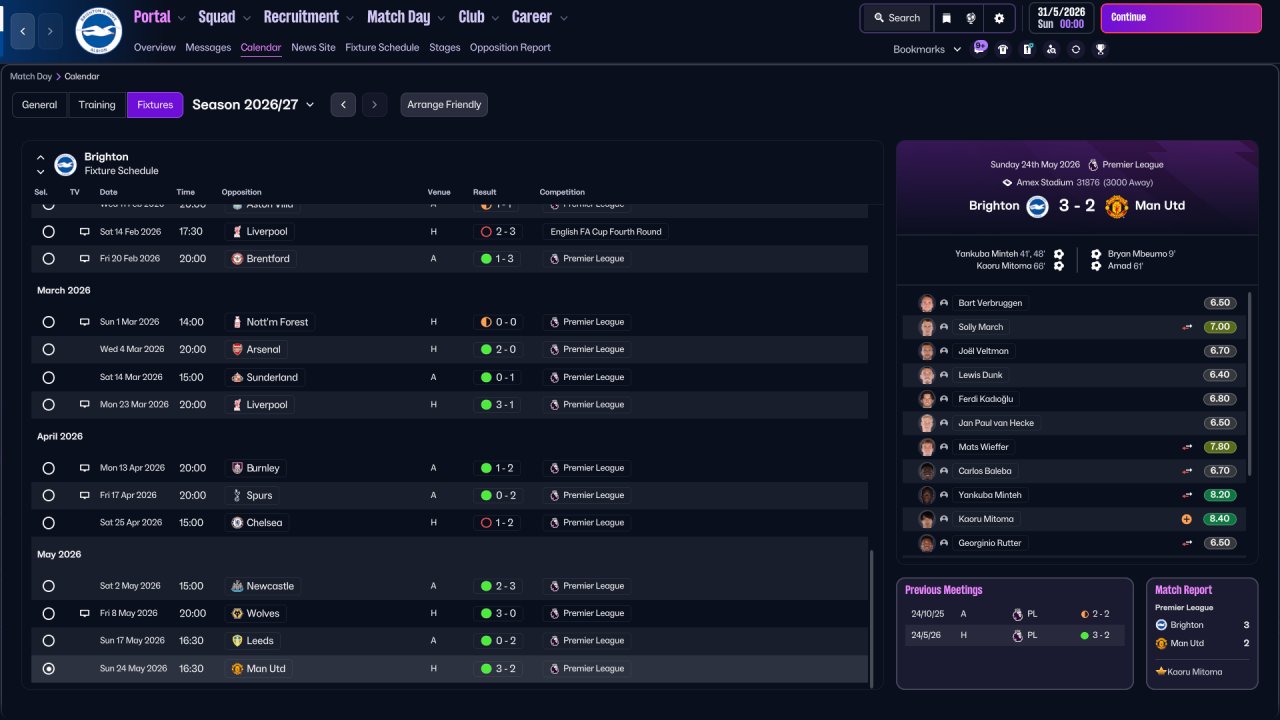Open the world globe icon

click(x=971, y=18)
